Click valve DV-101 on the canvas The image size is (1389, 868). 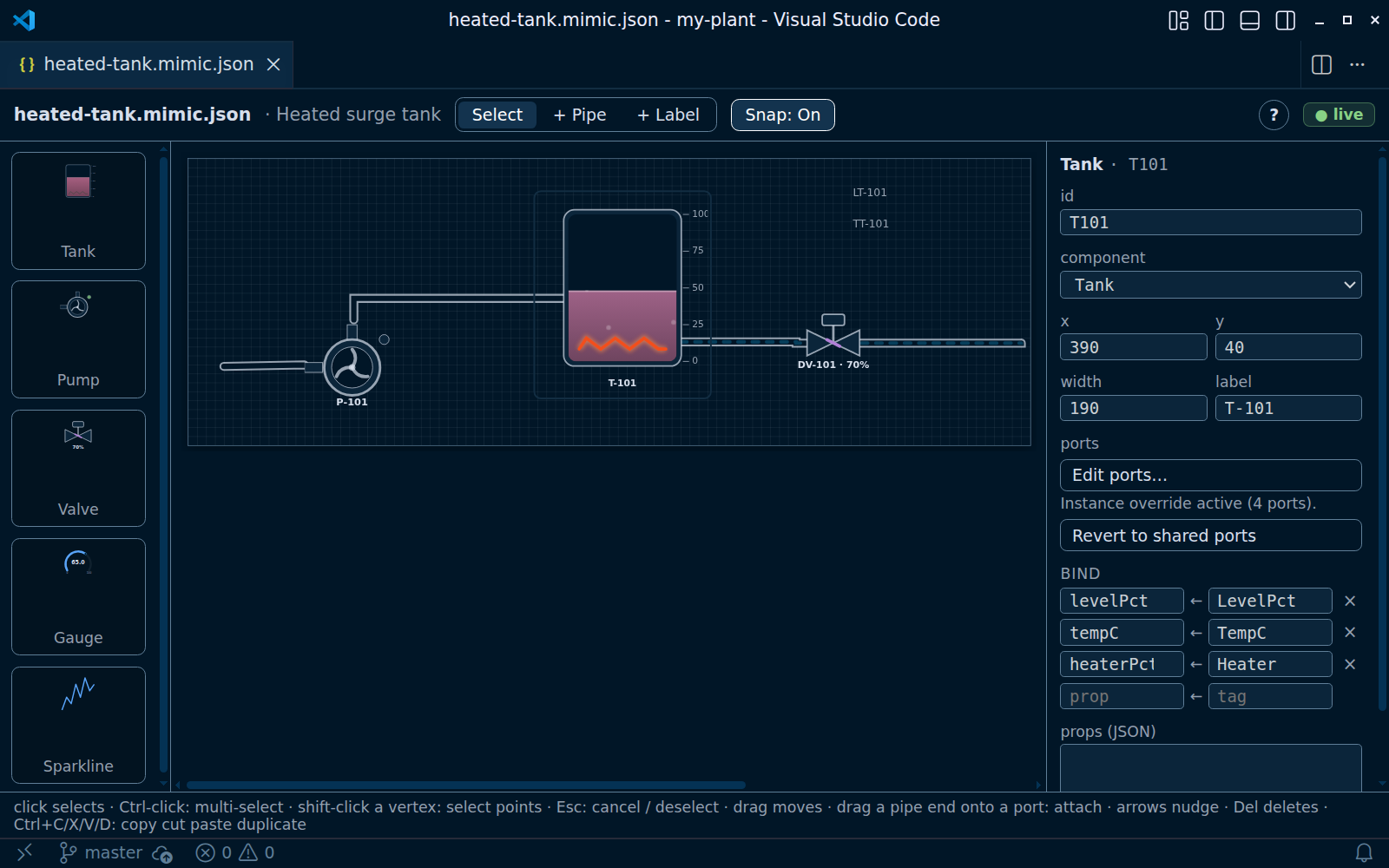(833, 341)
